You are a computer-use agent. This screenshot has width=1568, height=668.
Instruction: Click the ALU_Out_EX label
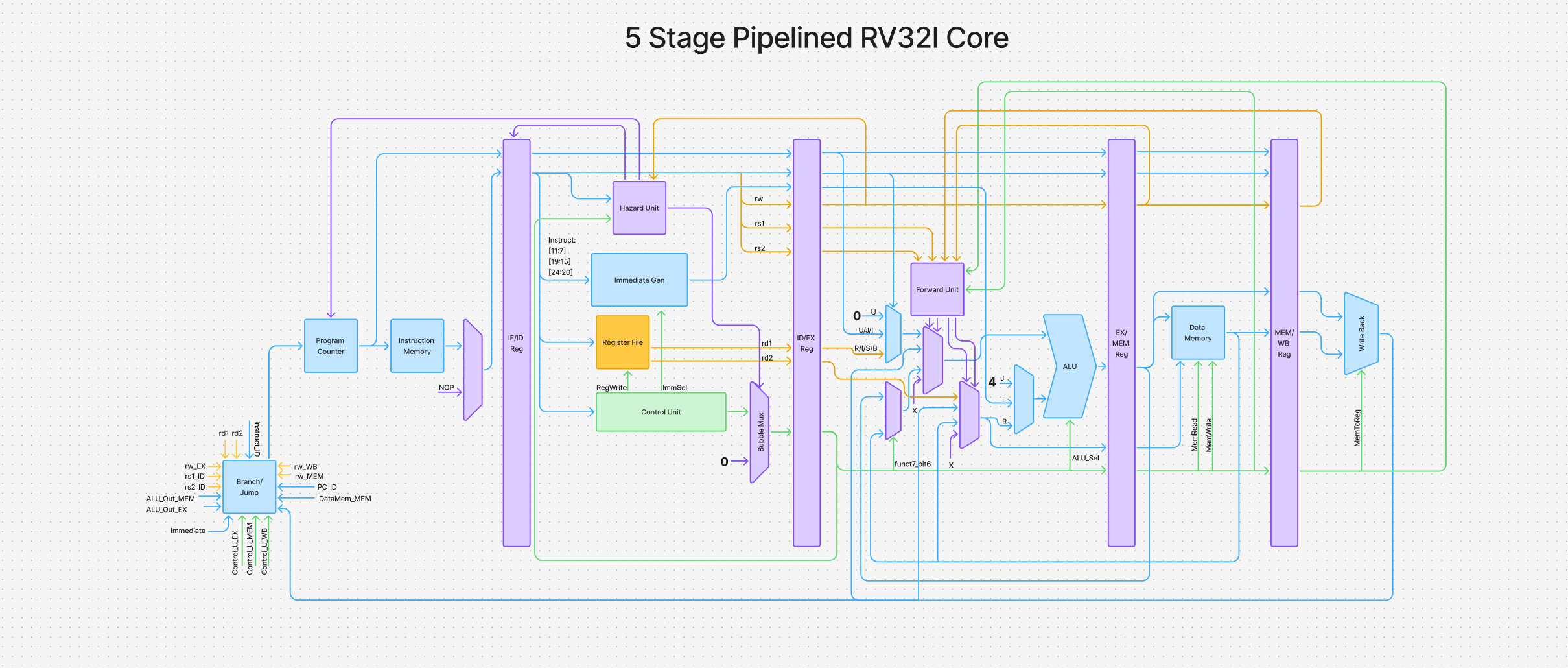(x=167, y=510)
